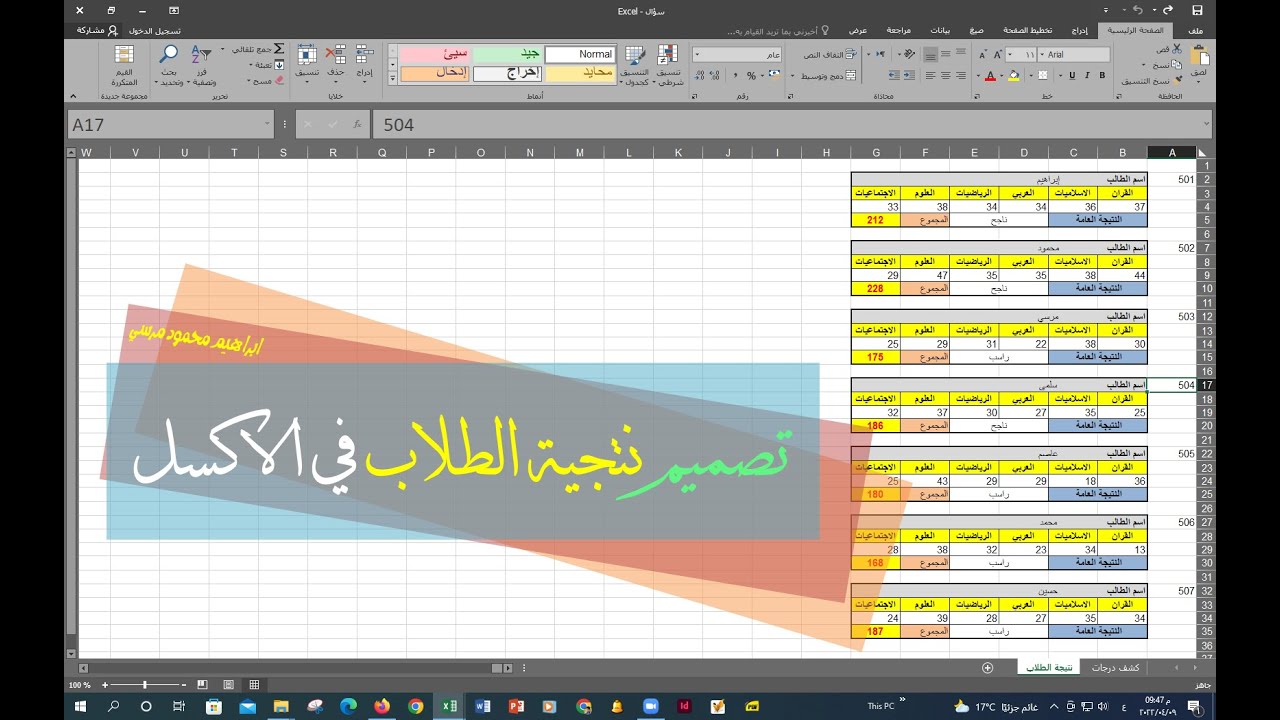Click the zoom level slider
Screen dimensions: 1280x720
pos(145,685)
